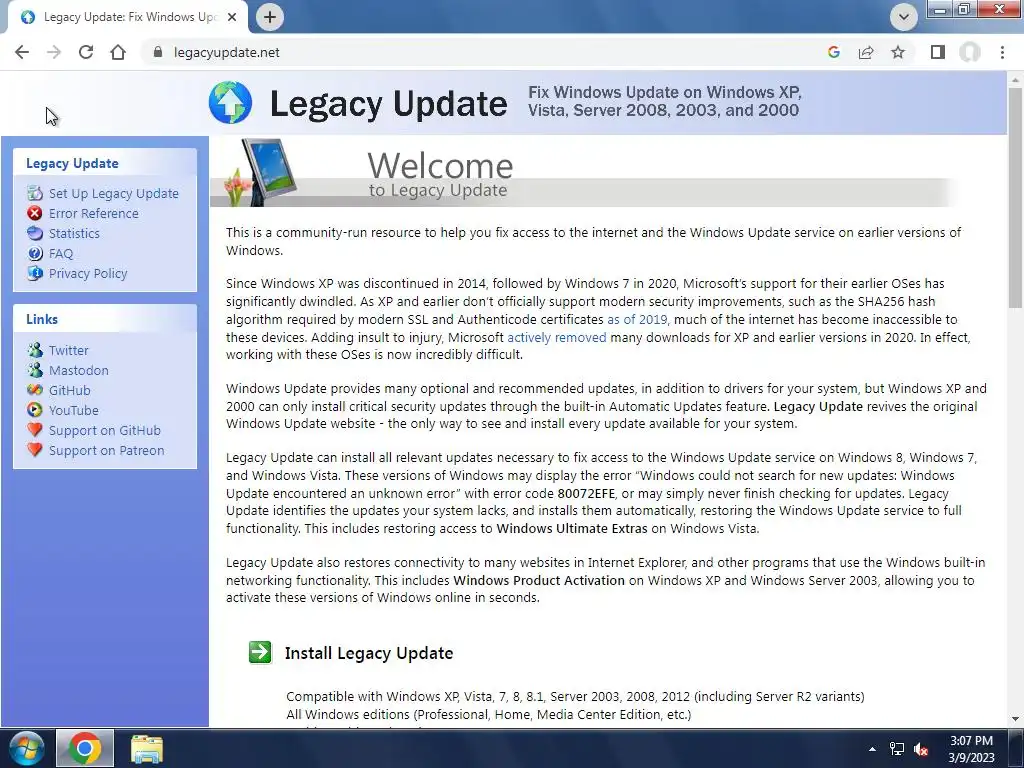Click the Mastodon people icon
This screenshot has height=768, width=1024.
(35, 370)
